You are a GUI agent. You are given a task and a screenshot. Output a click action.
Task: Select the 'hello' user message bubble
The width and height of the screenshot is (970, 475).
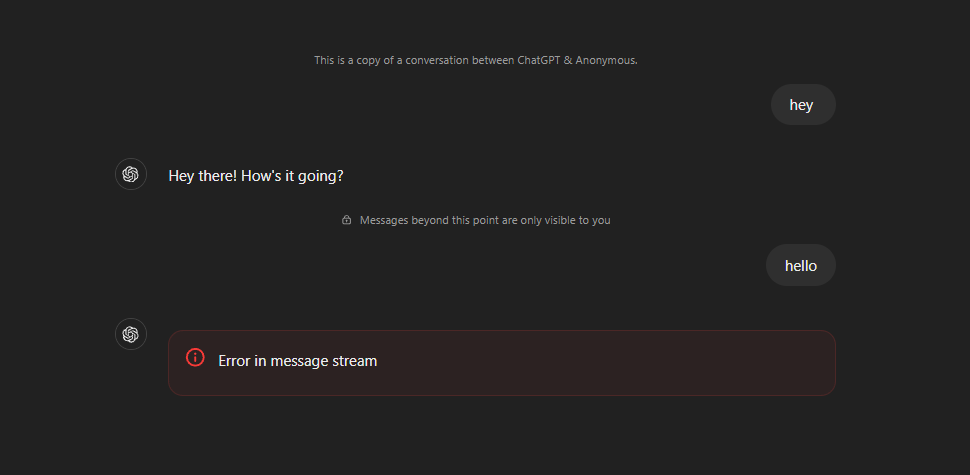pyautogui.click(x=800, y=265)
